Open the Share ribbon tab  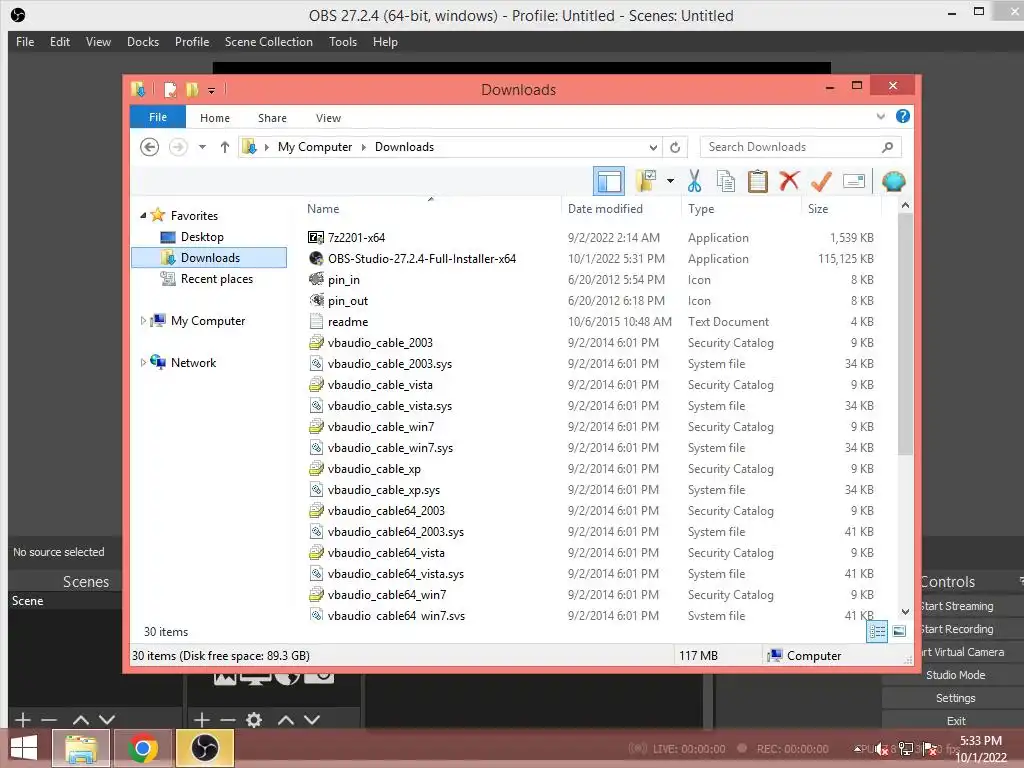point(272,118)
